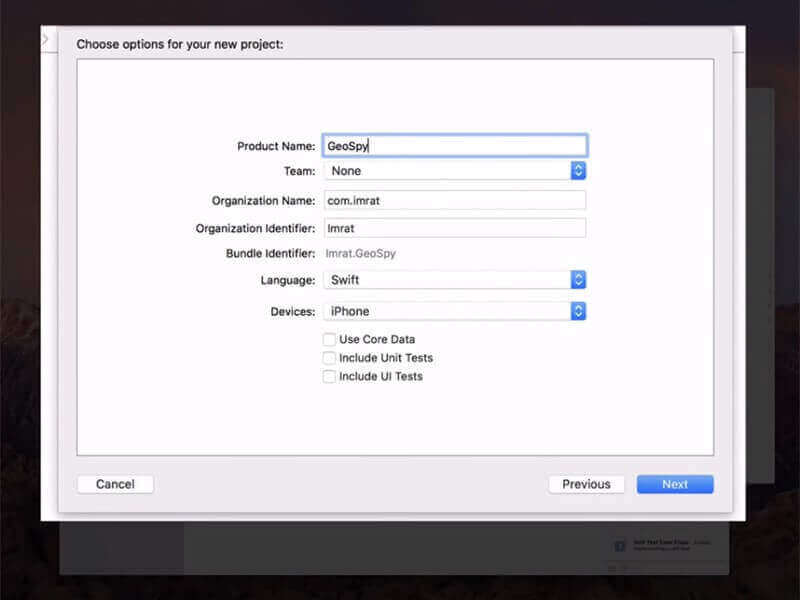
Task: Click the blue arrows on Team popup
Action: pyautogui.click(x=578, y=171)
